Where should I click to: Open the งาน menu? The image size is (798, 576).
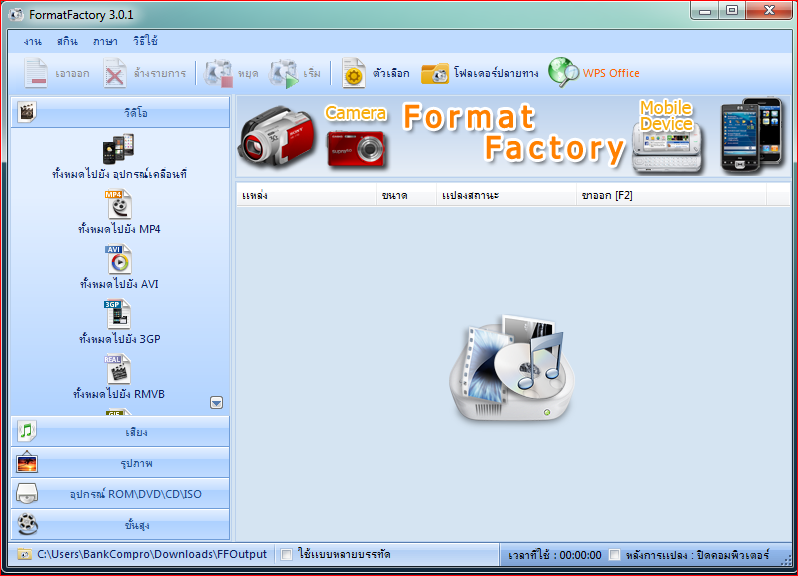click(x=33, y=41)
